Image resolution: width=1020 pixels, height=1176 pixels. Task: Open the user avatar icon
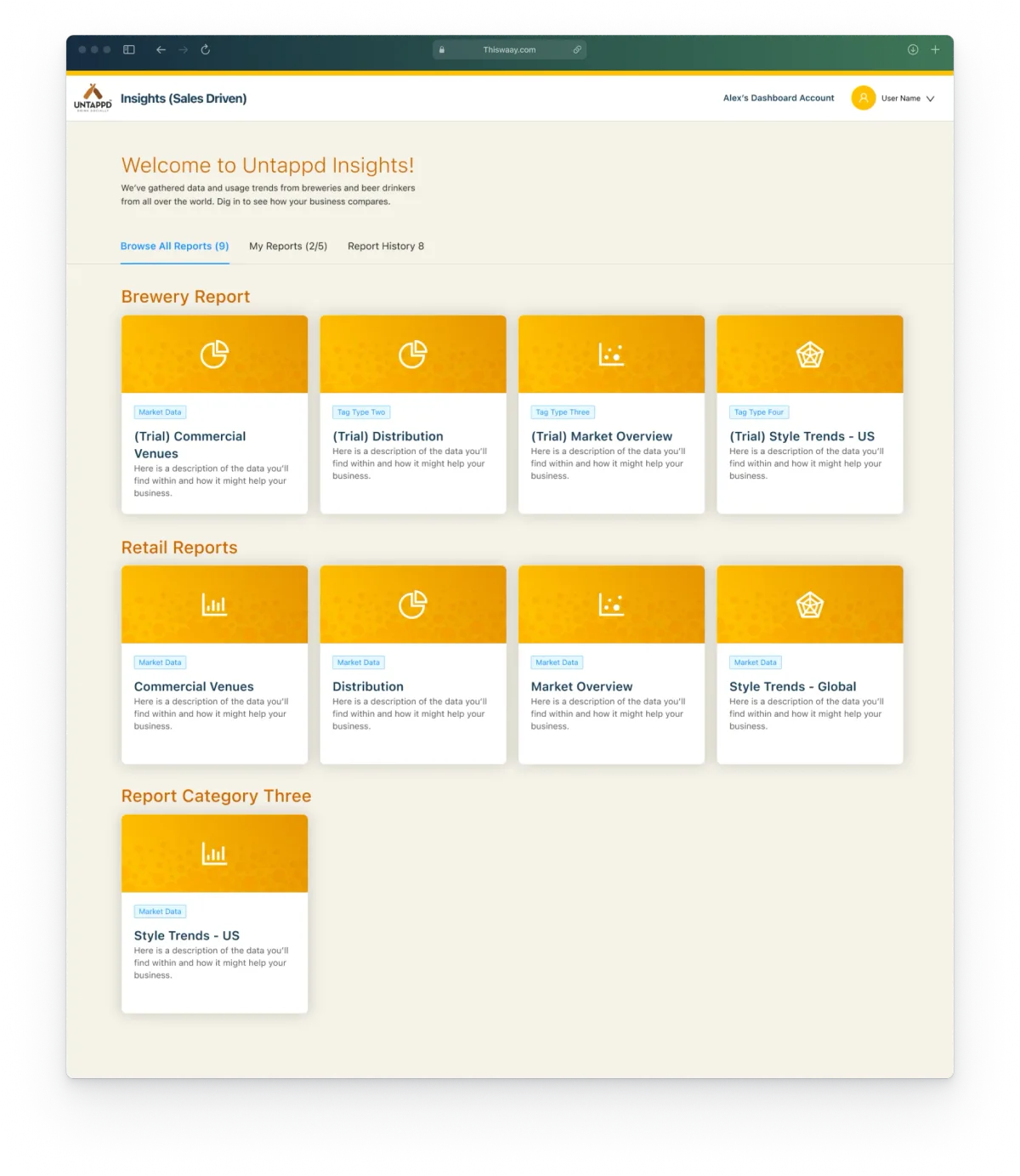click(x=863, y=98)
